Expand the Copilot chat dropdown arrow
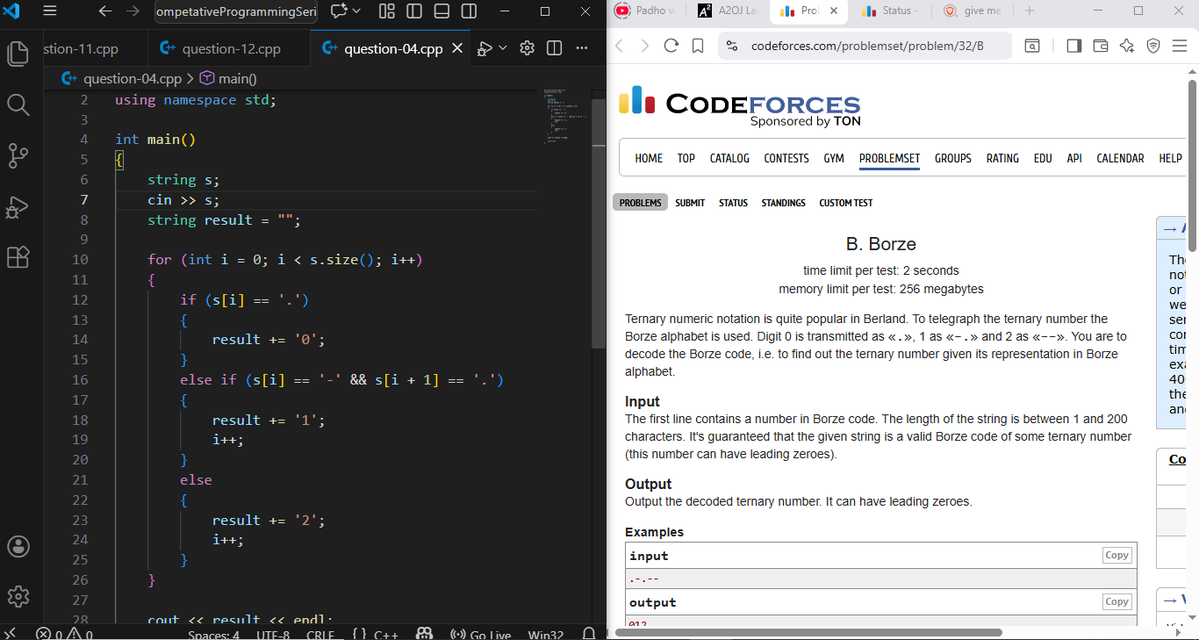Screen dimensions: 1199x640 (356, 11)
